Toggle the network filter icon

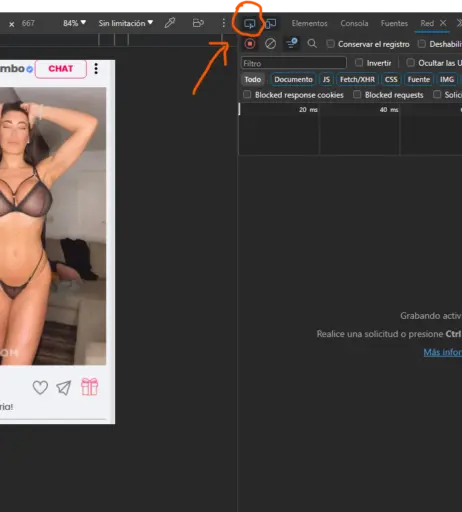(x=292, y=43)
